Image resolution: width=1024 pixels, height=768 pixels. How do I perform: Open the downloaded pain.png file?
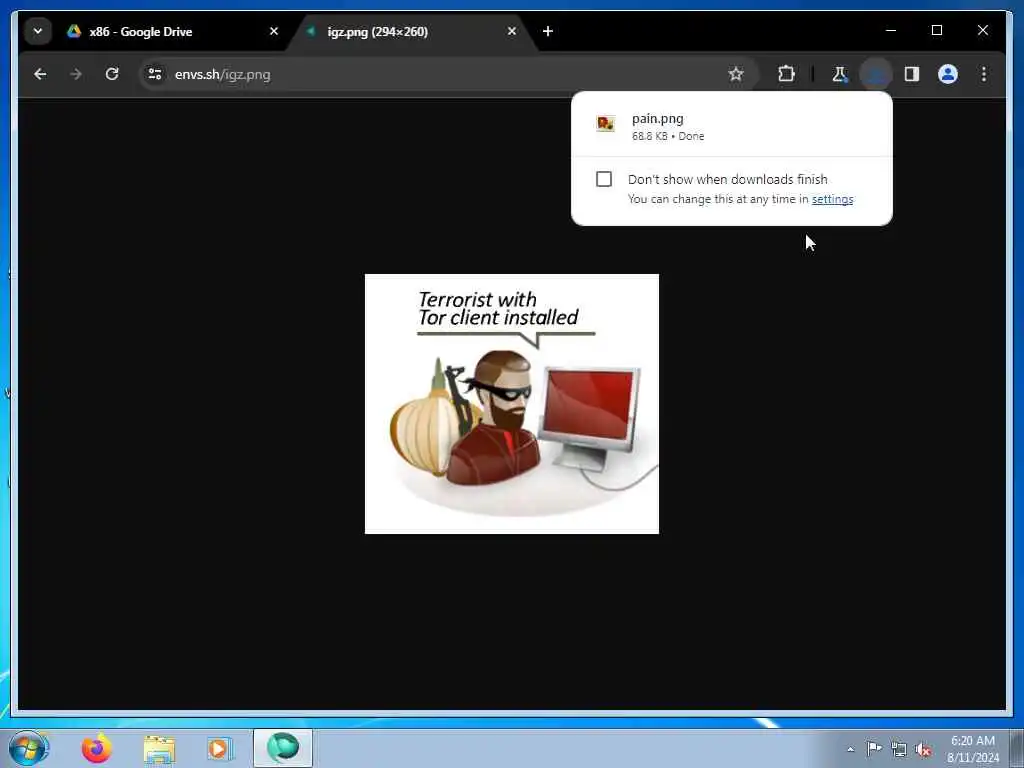tap(731, 126)
